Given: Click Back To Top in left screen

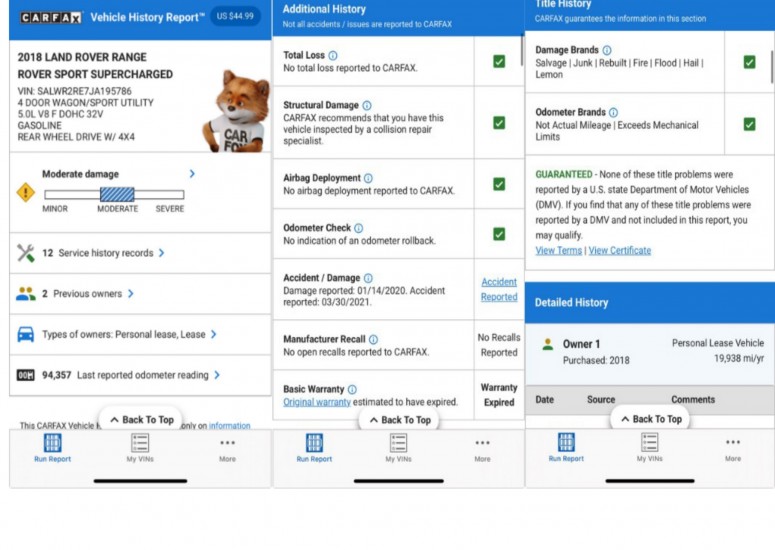Looking at the screenshot, I should pyautogui.click(x=141, y=420).
